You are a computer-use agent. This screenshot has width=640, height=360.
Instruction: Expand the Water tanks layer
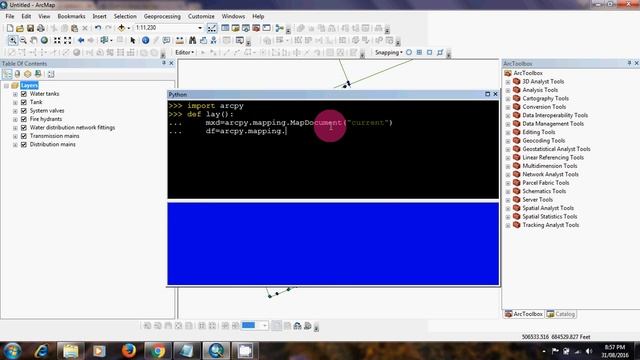coord(15,94)
